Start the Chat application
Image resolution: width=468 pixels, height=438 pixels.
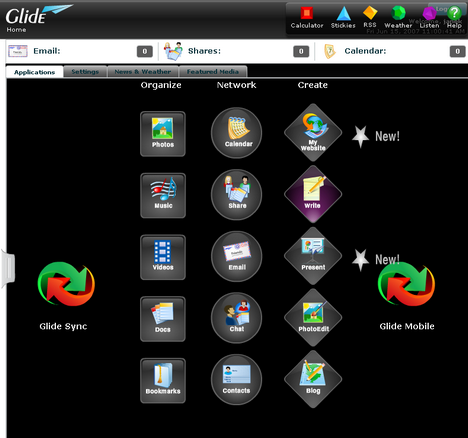pos(236,318)
